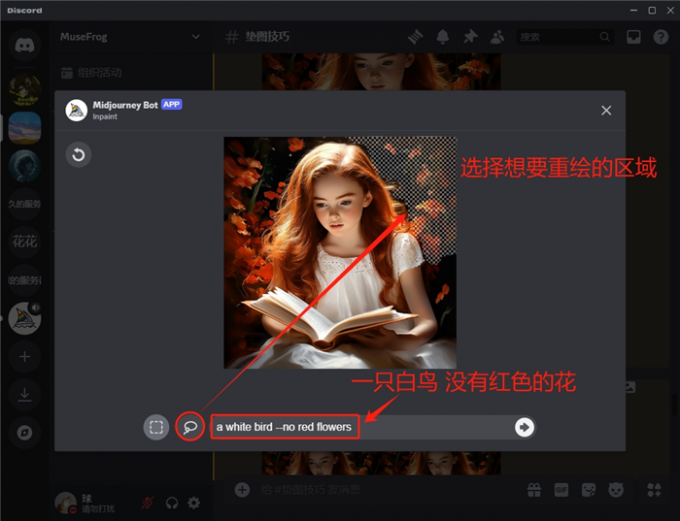Select the lasso selection tool
This screenshot has width=680, height=521.
[x=190, y=427]
